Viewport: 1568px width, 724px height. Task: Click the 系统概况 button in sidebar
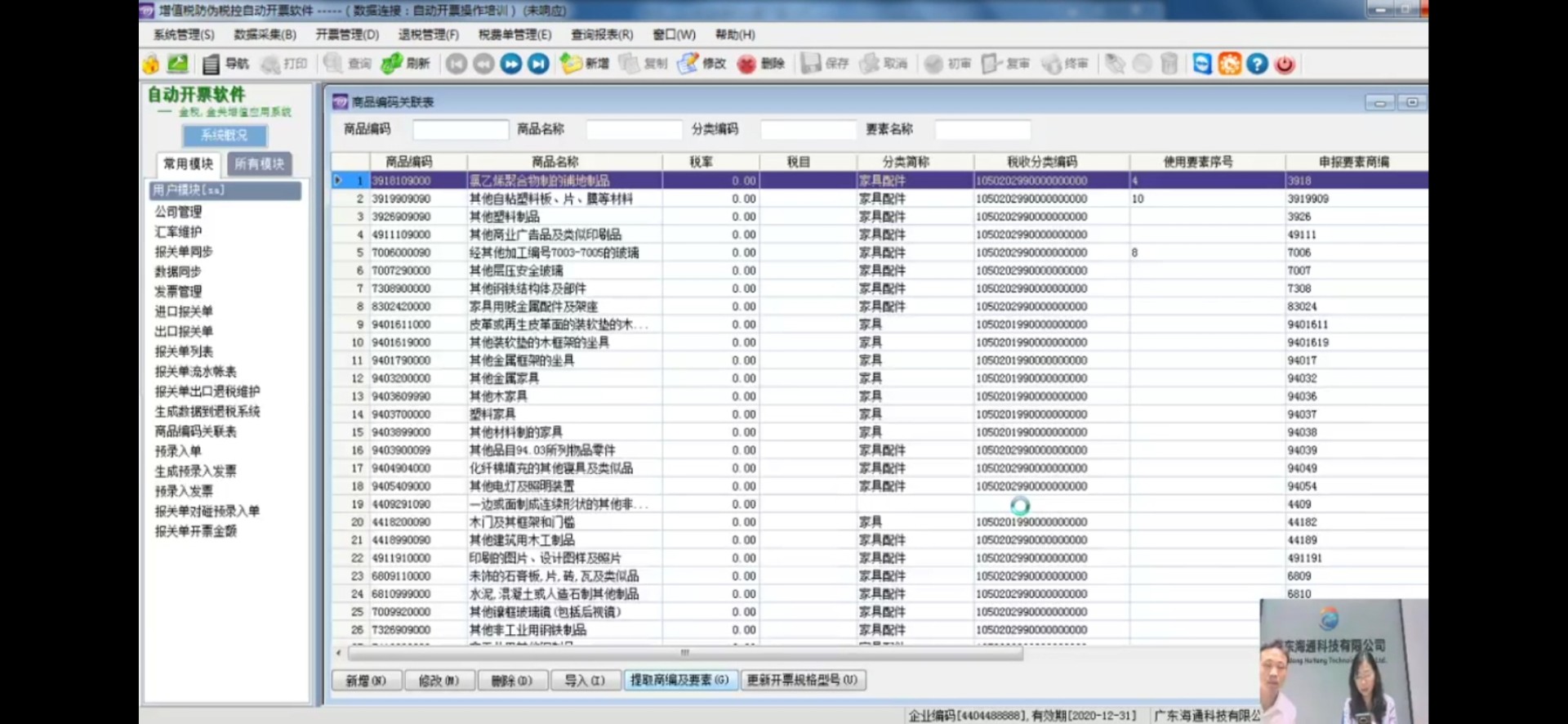coord(224,135)
